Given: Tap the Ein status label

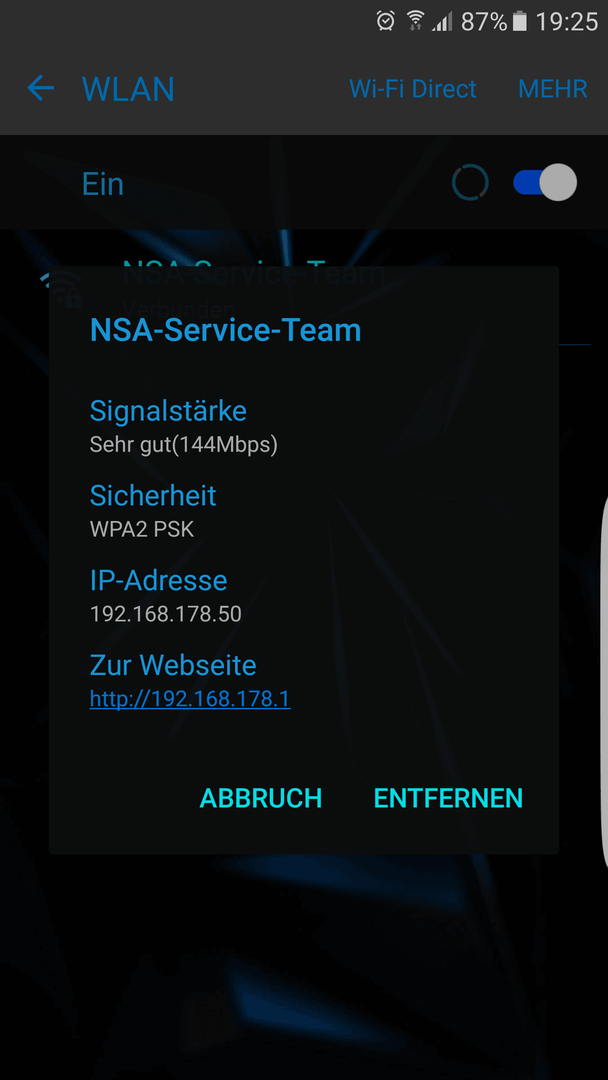Looking at the screenshot, I should pos(103,184).
